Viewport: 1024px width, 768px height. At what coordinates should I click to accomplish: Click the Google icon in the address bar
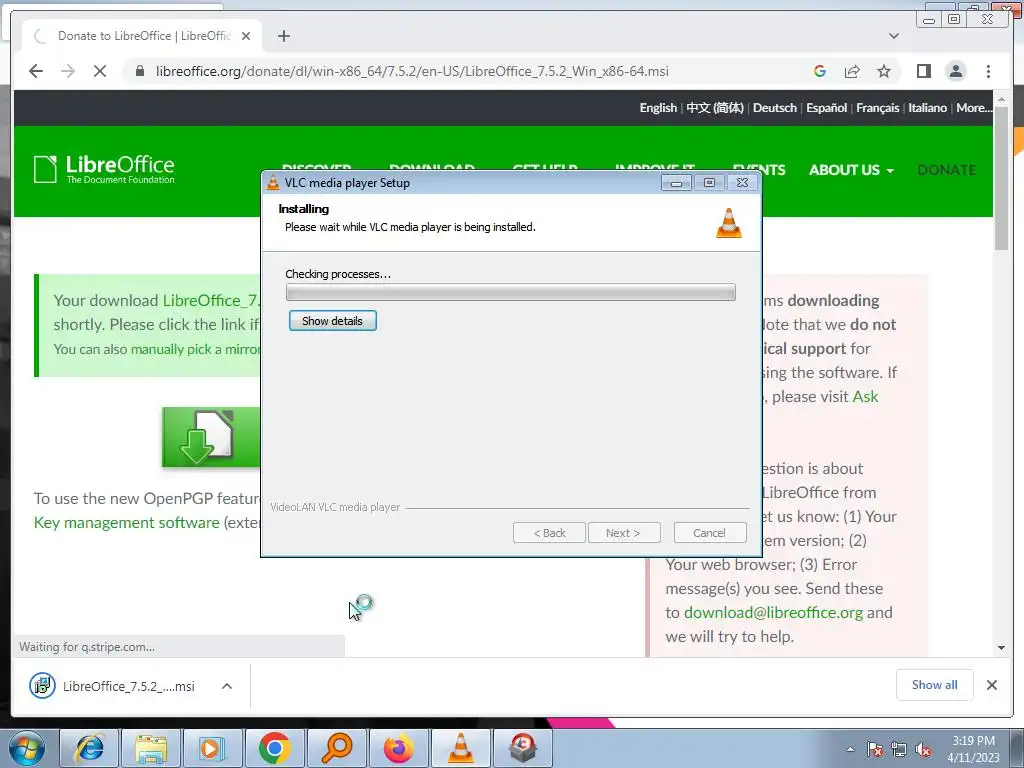click(x=820, y=71)
